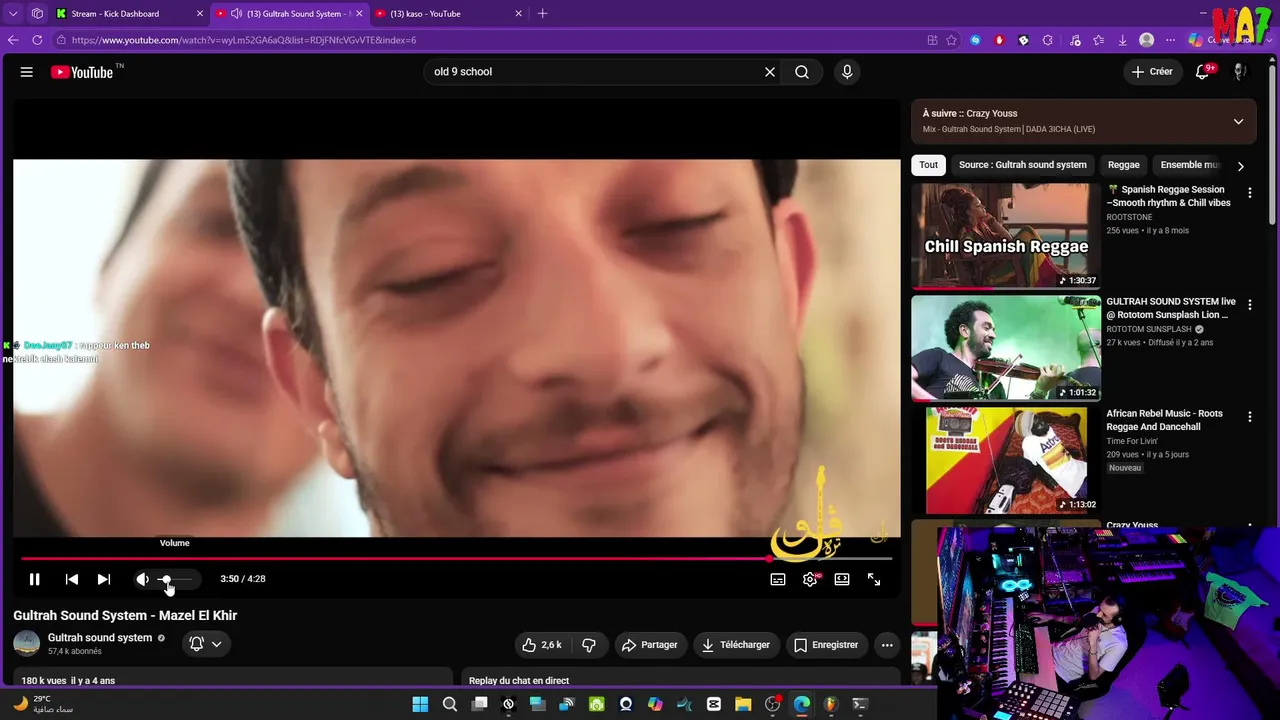Visit the ROTOTOM SUNSPLASH channel link
This screenshot has width=1280, height=720.
point(1149,329)
